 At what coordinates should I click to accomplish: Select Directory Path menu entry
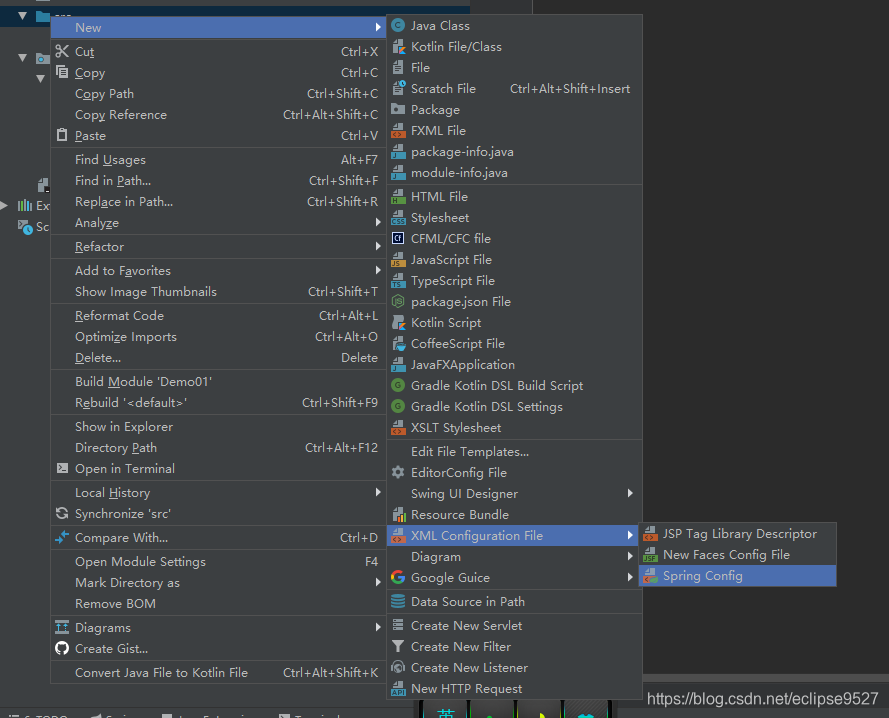(x=218, y=447)
